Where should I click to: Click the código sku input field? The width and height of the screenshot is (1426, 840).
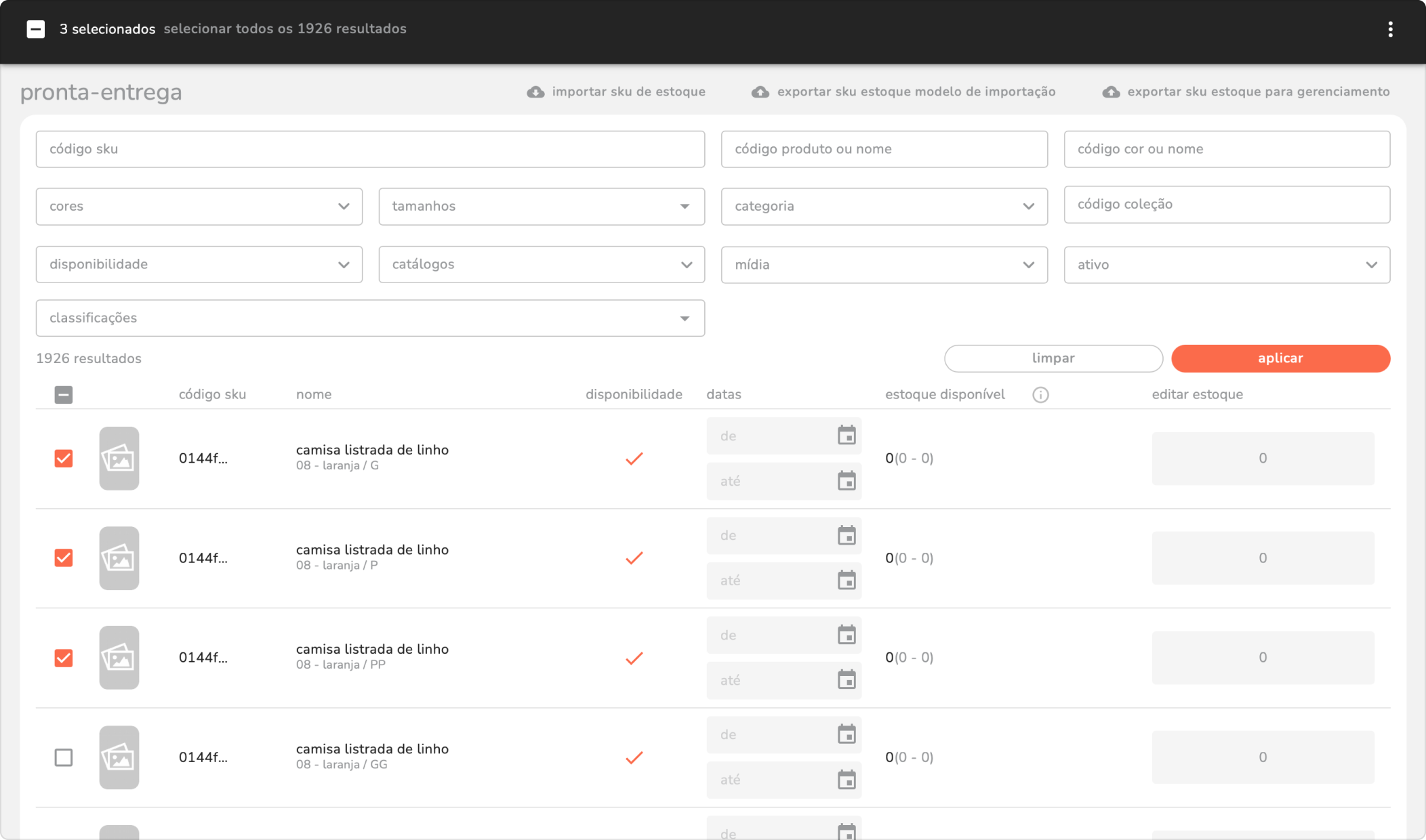click(370, 149)
